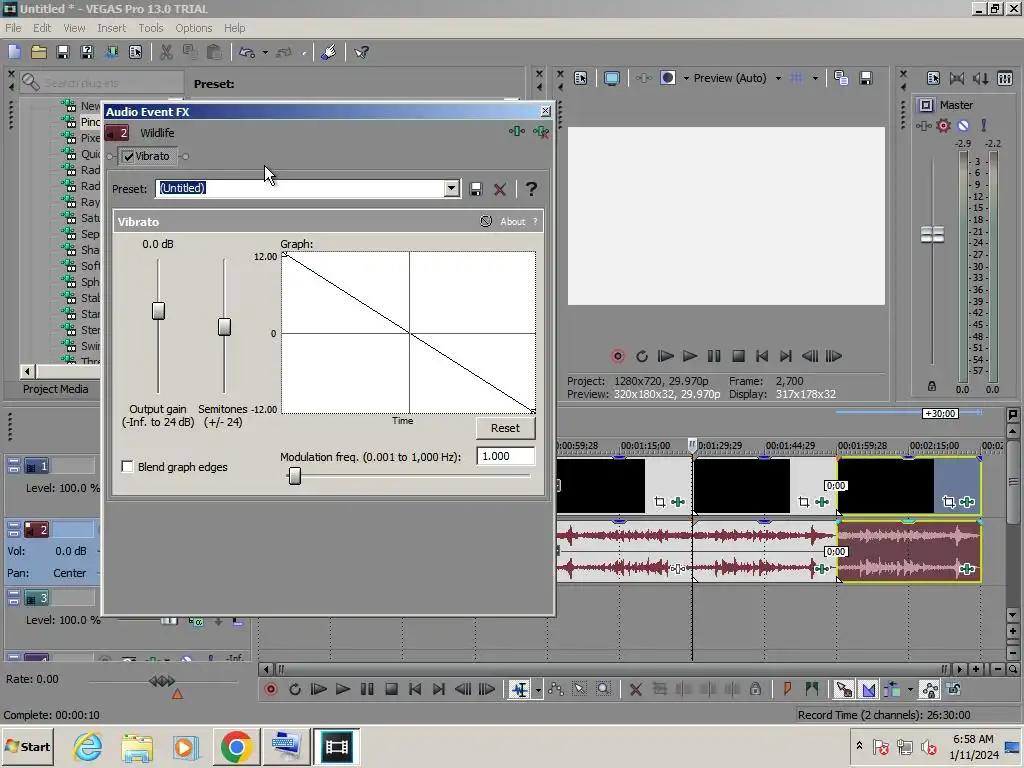
Task: Click the Paste clipboard icon
Action: pos(214,52)
